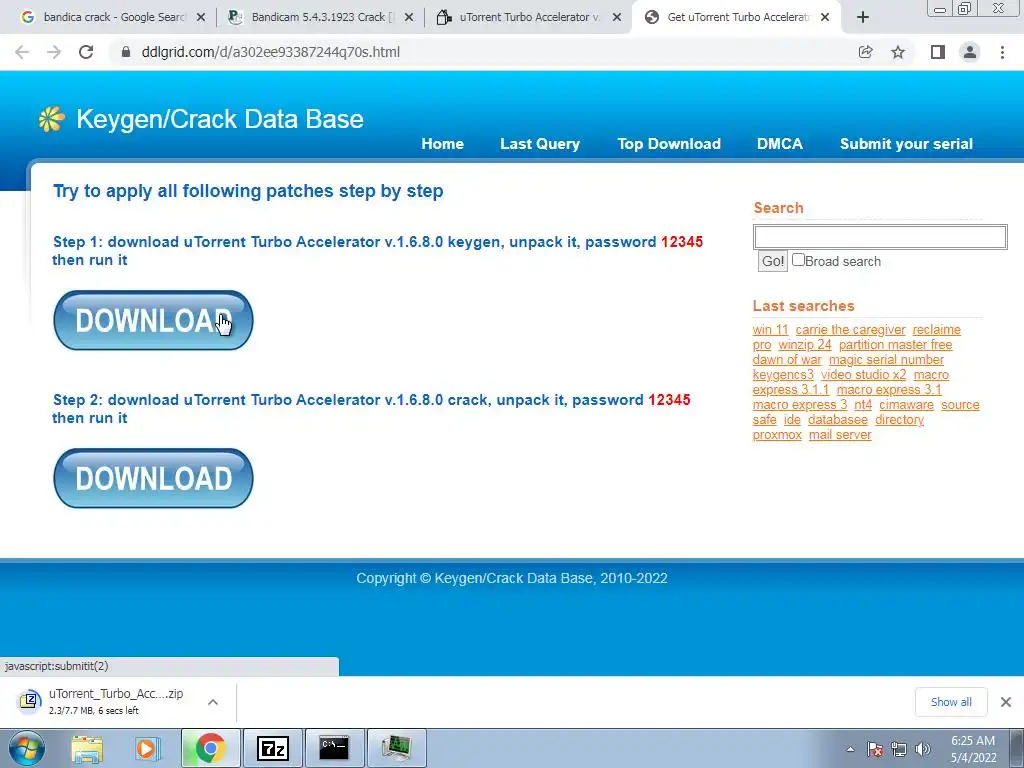Viewport: 1024px width, 768px height.
Task: Open the winzip 24 link
Action: [805, 345]
